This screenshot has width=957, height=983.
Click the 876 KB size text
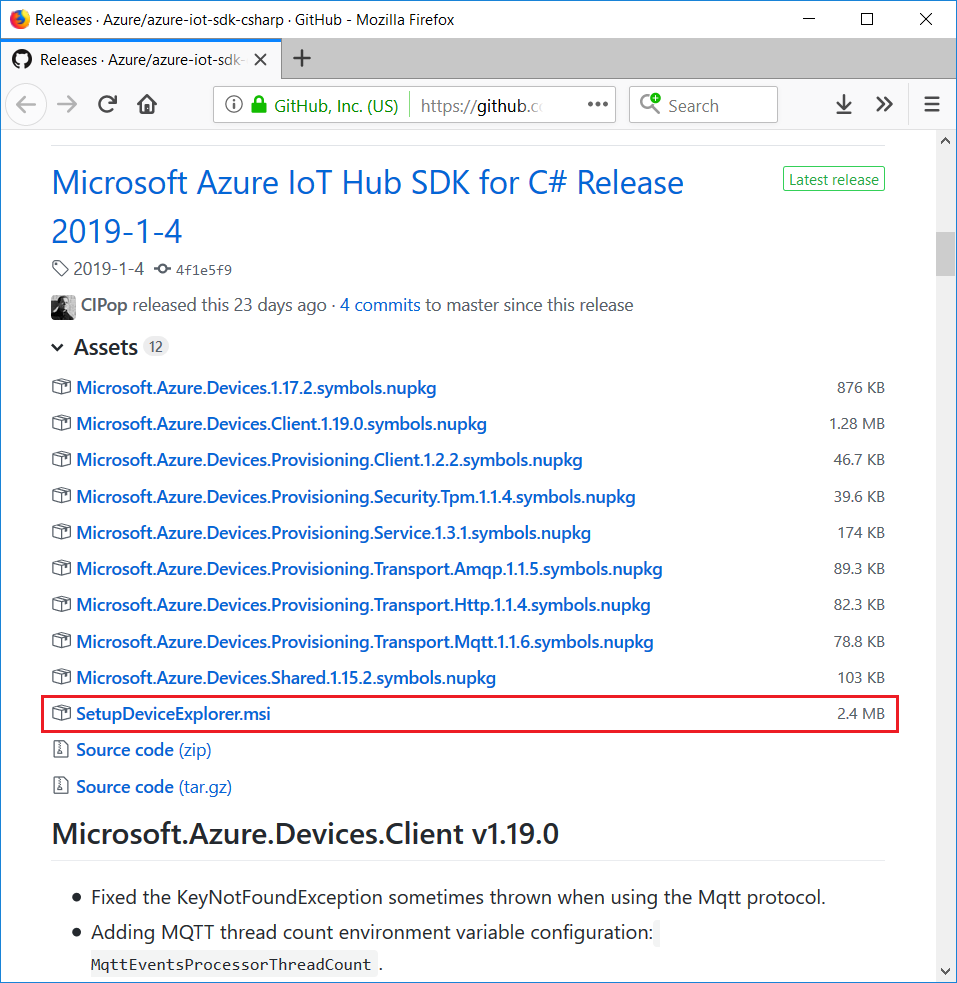(860, 387)
